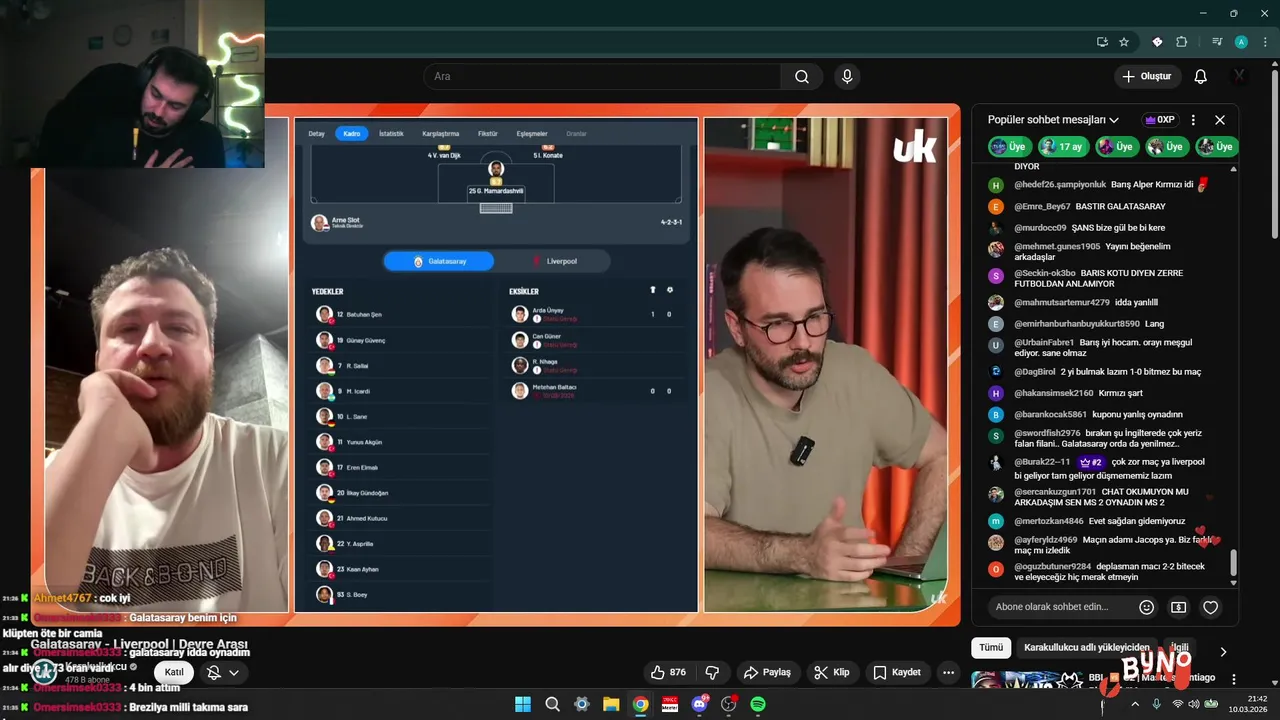Image resolution: width=1280 pixels, height=720 pixels.
Task: Select Karakullukcu adlı yükleyiciden chip
Action: pos(1087,647)
